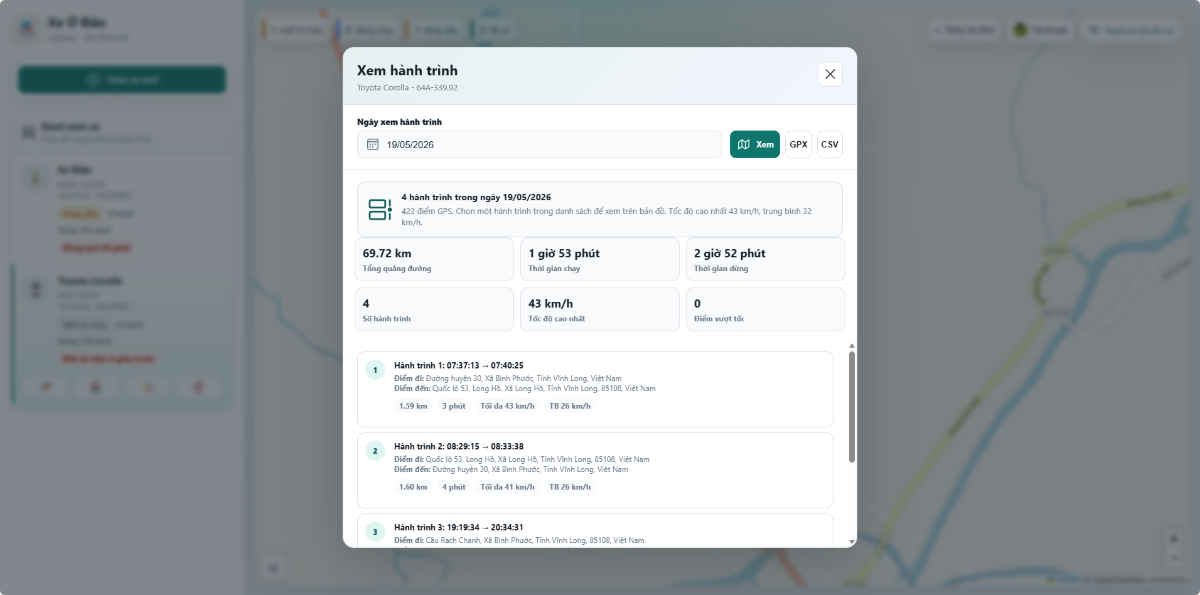
Task: Click the '1 giờ 53 phút' running time card
Action: click(x=600, y=259)
